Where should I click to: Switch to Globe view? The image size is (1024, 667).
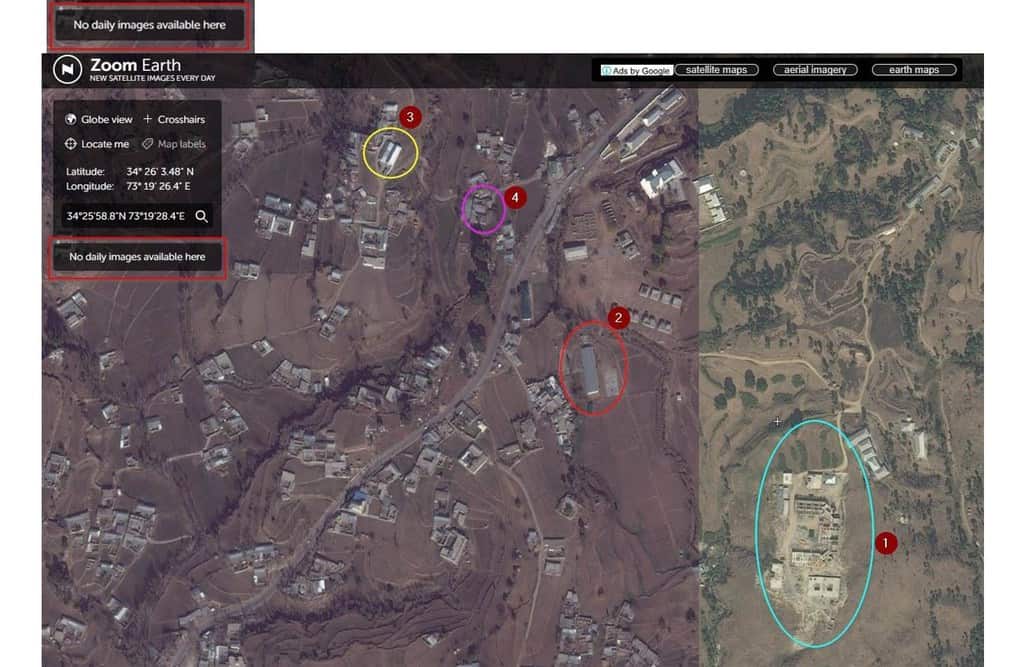click(106, 120)
